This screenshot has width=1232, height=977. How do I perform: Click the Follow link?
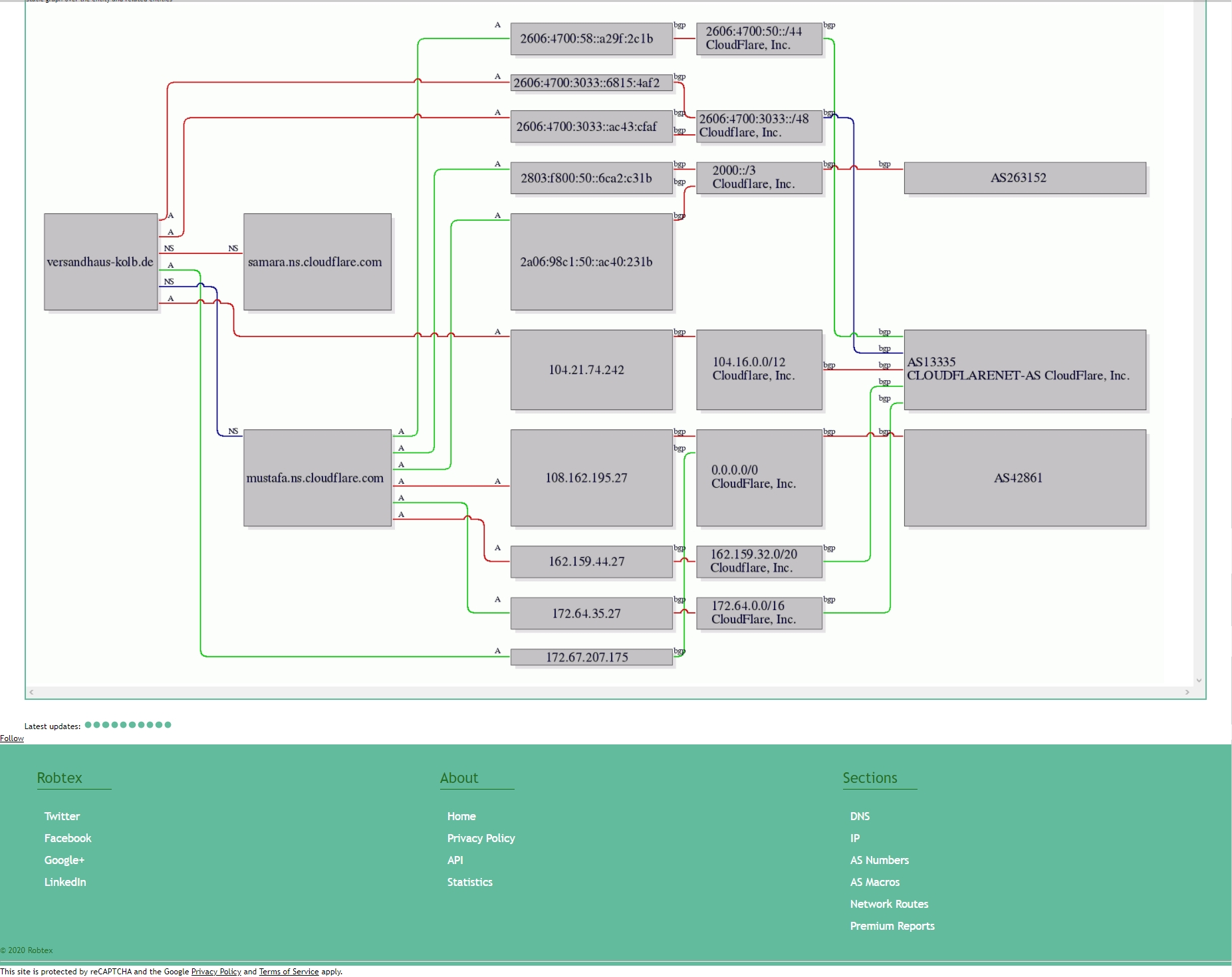click(12, 738)
